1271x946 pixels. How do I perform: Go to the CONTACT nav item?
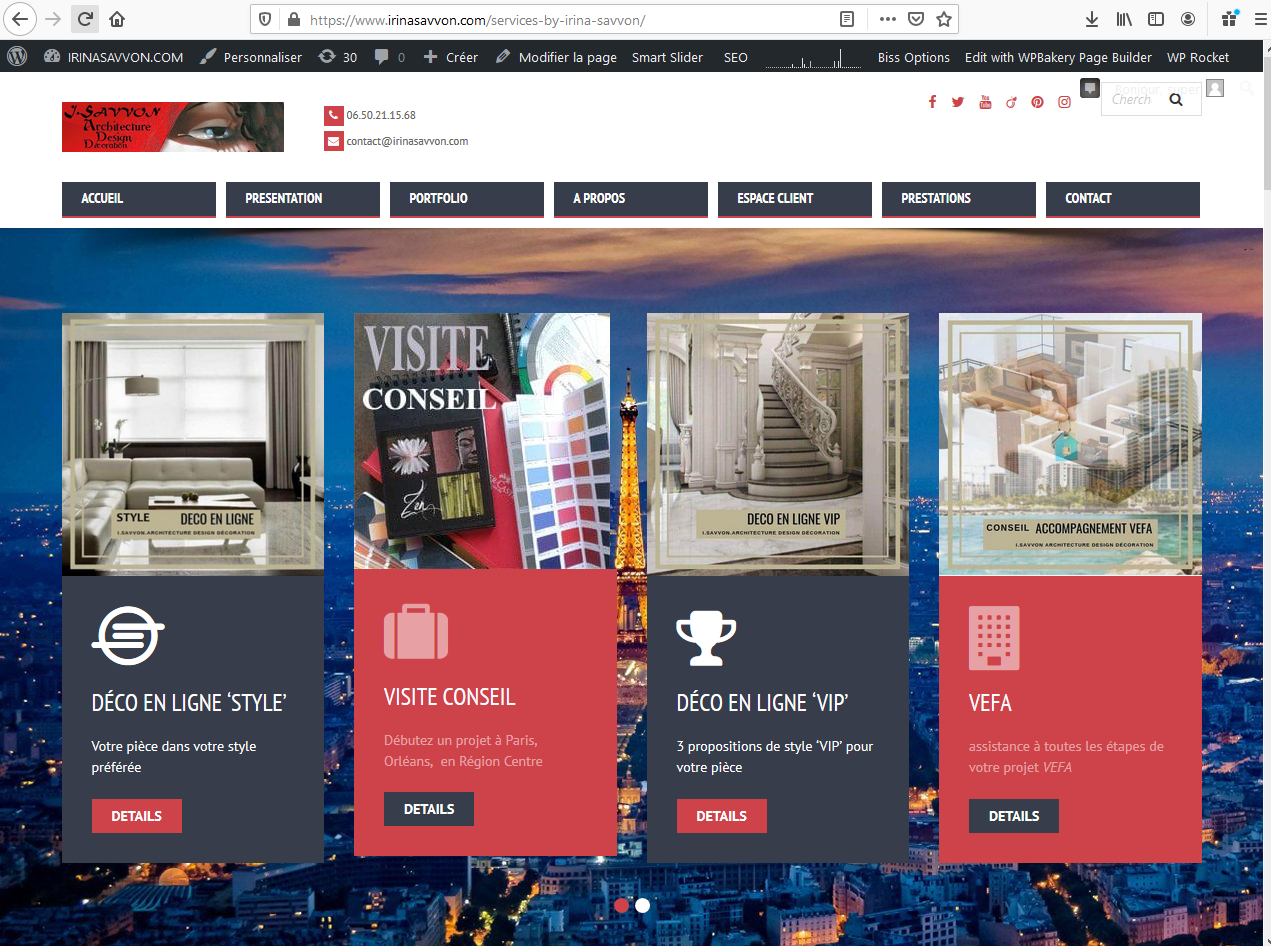tap(1123, 199)
